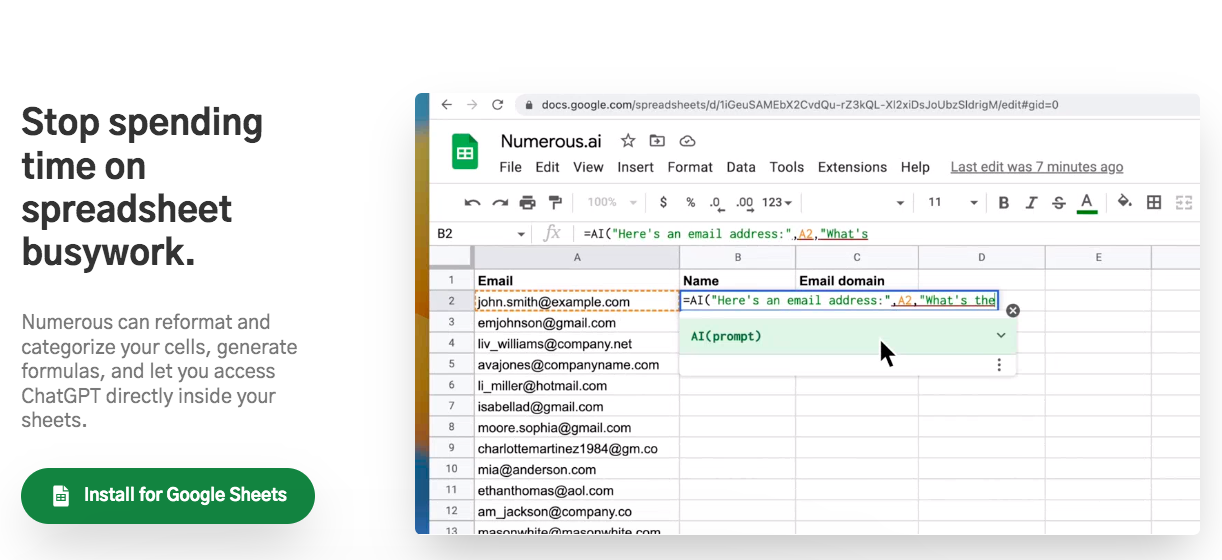The height and width of the screenshot is (560, 1222).
Task: Undo the last action
Action: [x=473, y=202]
